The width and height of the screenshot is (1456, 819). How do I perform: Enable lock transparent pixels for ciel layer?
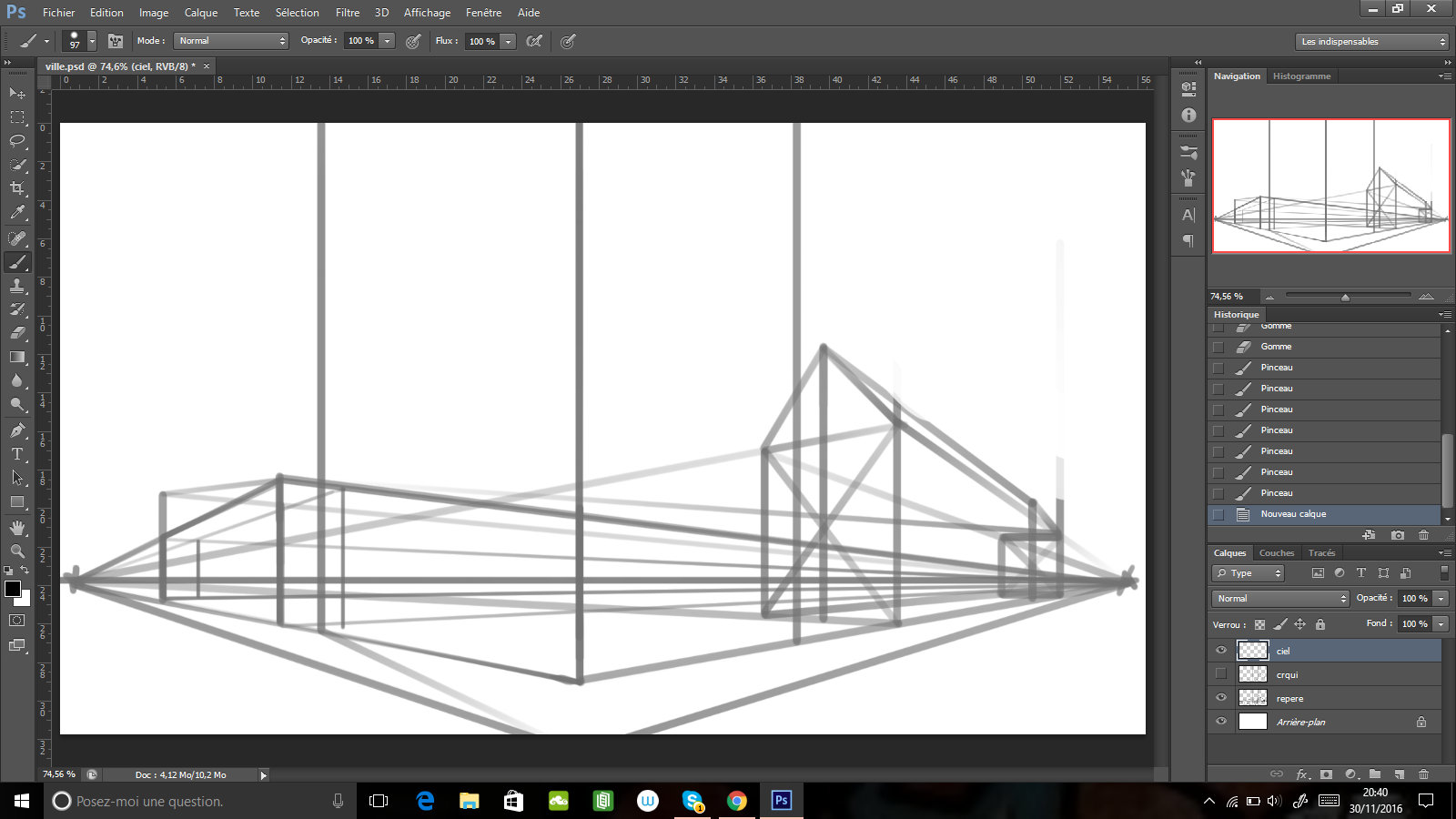[1259, 624]
